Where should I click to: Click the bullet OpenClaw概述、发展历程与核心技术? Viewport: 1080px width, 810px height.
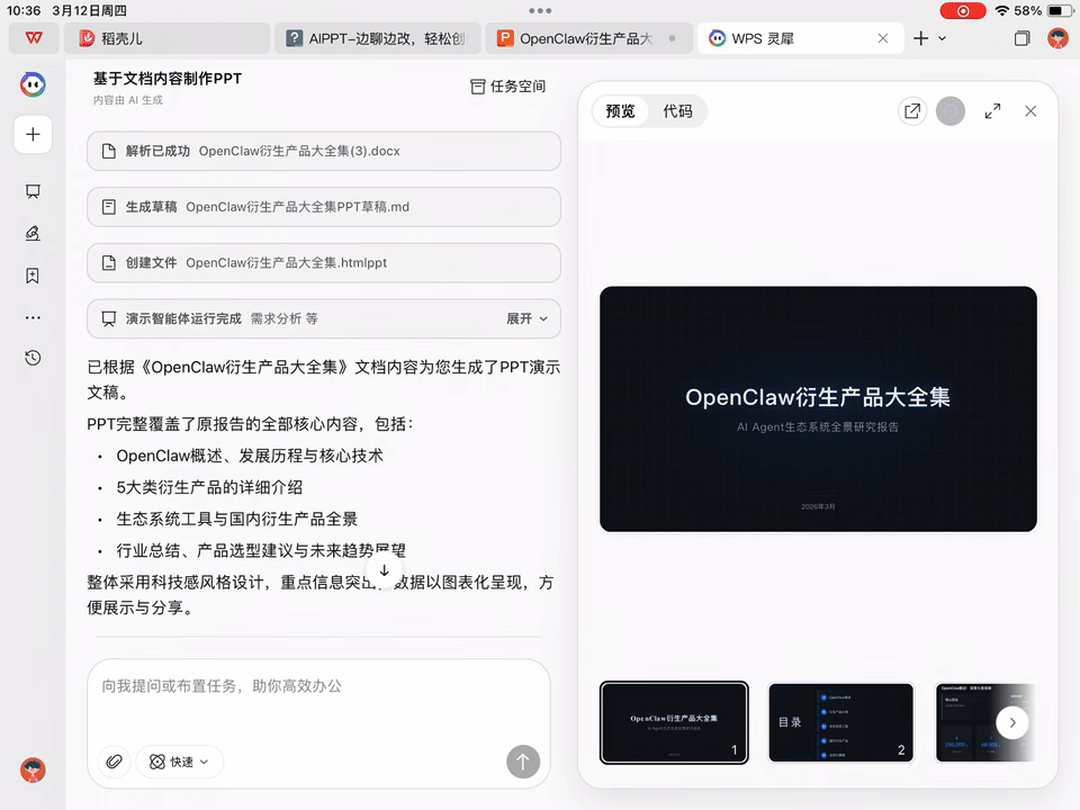(249, 456)
